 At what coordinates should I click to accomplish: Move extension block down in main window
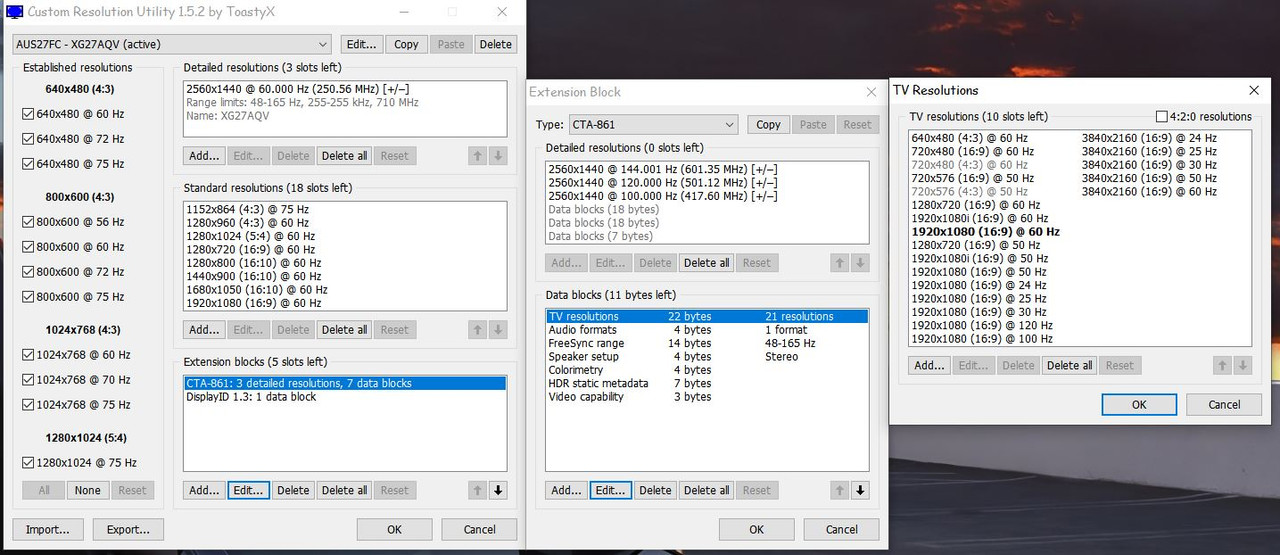[499, 490]
